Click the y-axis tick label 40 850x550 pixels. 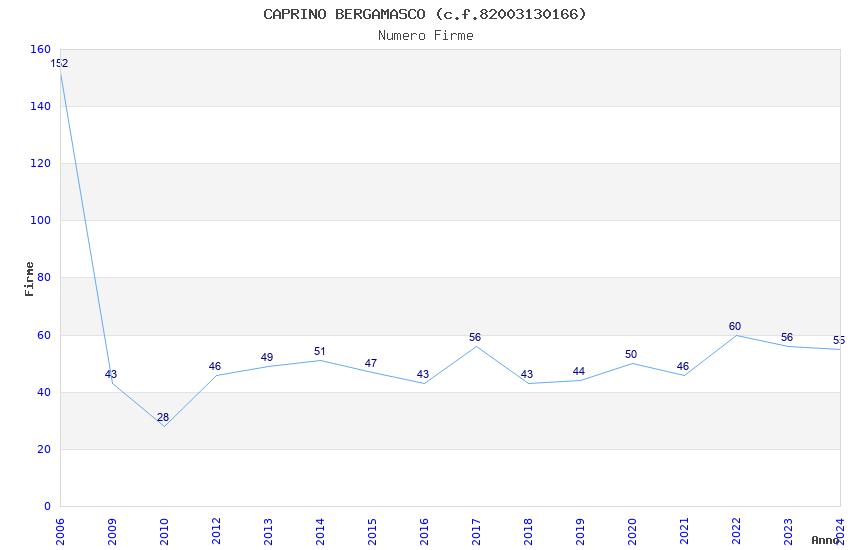[44, 392]
